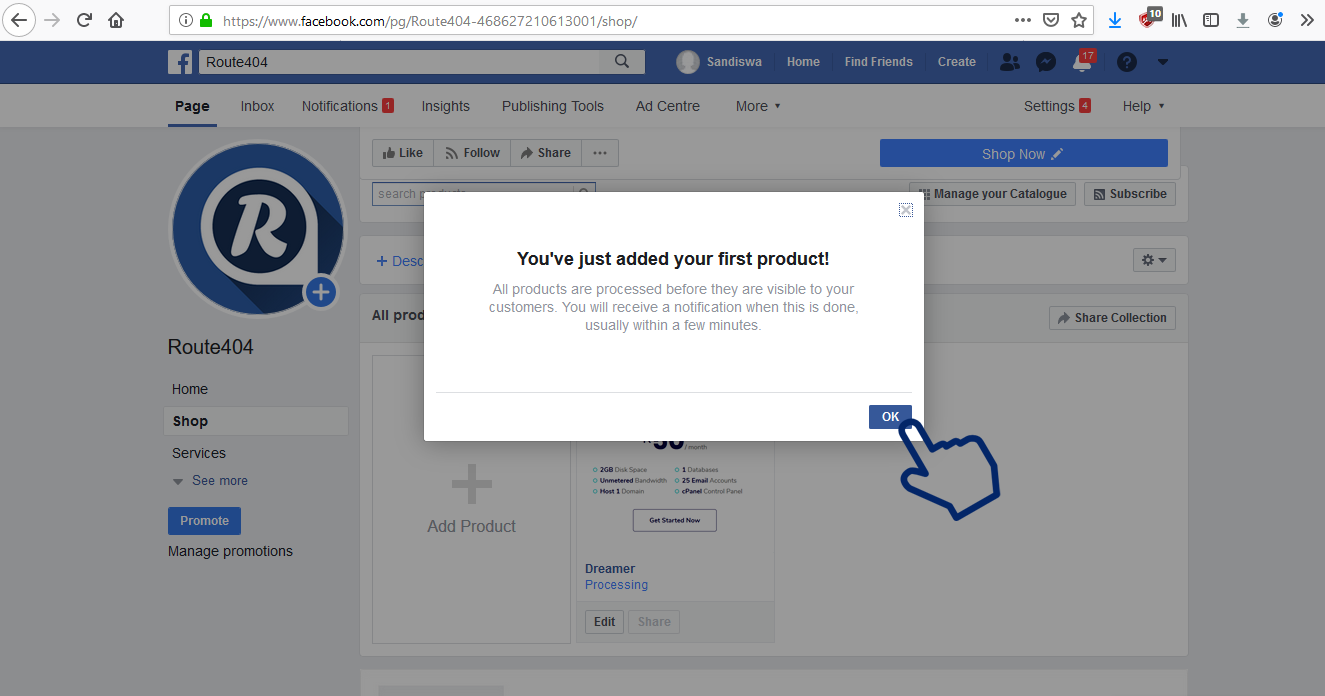1325x696 pixels.
Task: Open the Publishing Tools tab
Action: 552,106
